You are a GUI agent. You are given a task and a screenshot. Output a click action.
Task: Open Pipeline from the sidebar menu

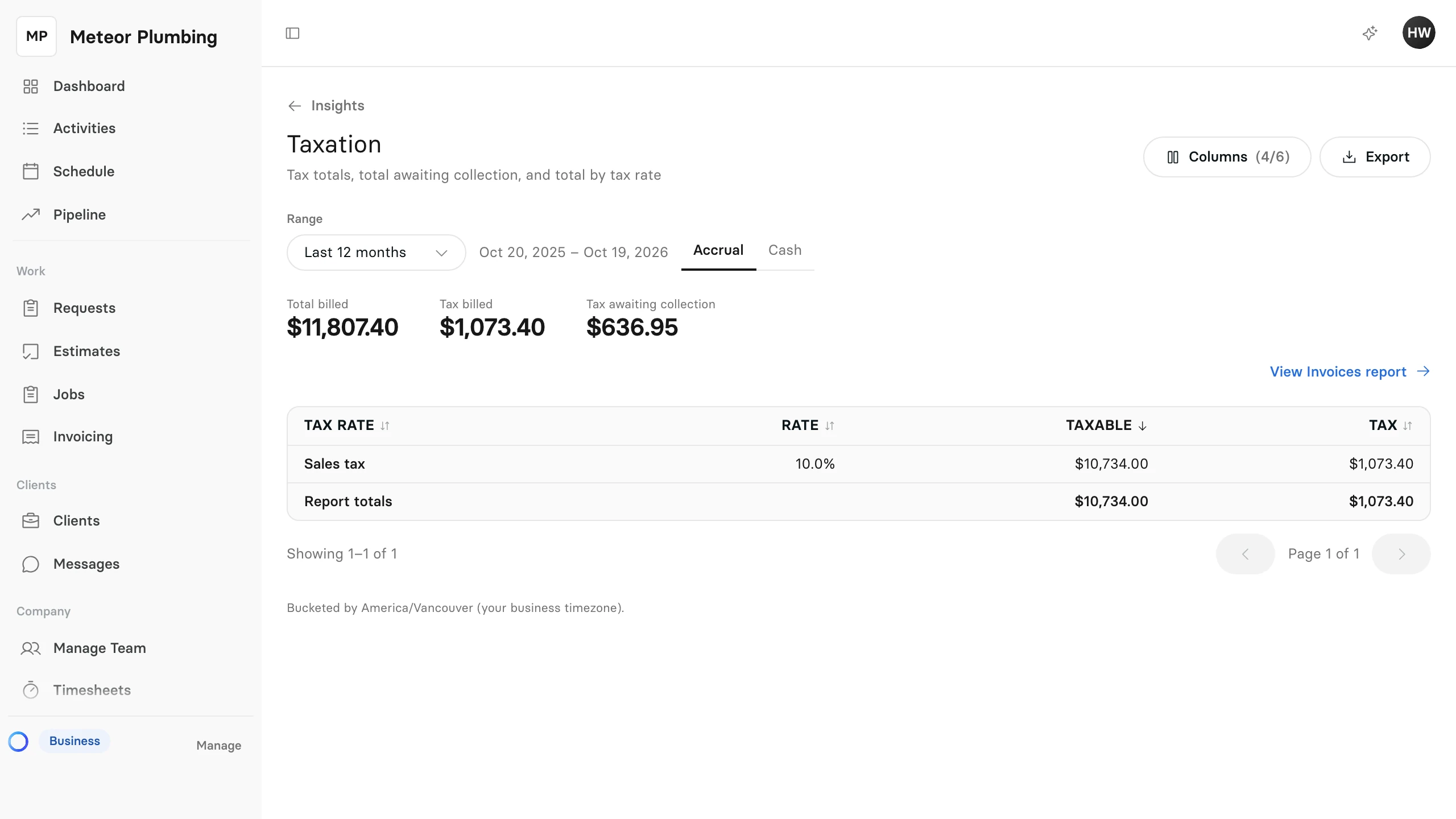[x=131, y=215]
